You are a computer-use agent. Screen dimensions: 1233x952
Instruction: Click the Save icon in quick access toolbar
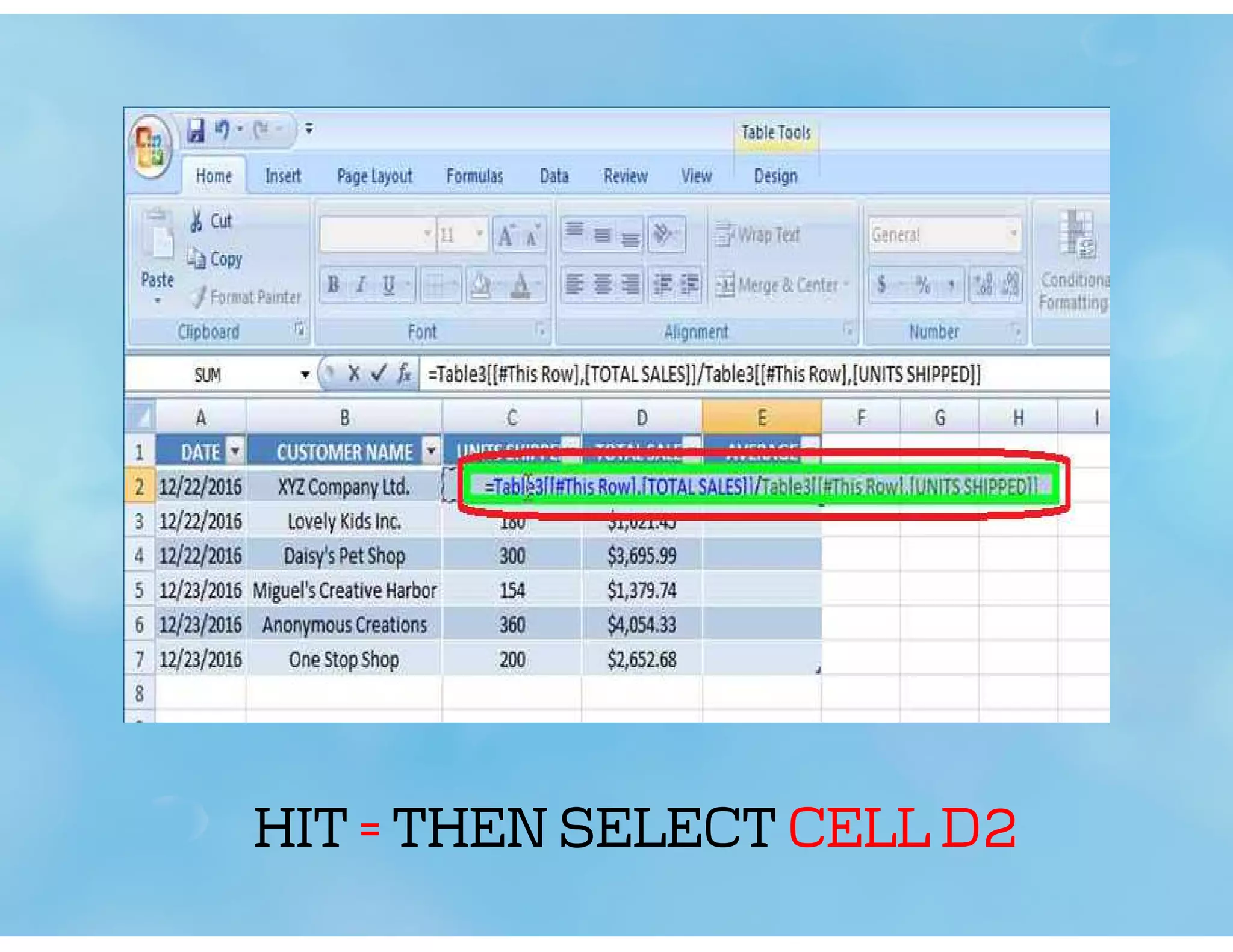tap(195, 131)
